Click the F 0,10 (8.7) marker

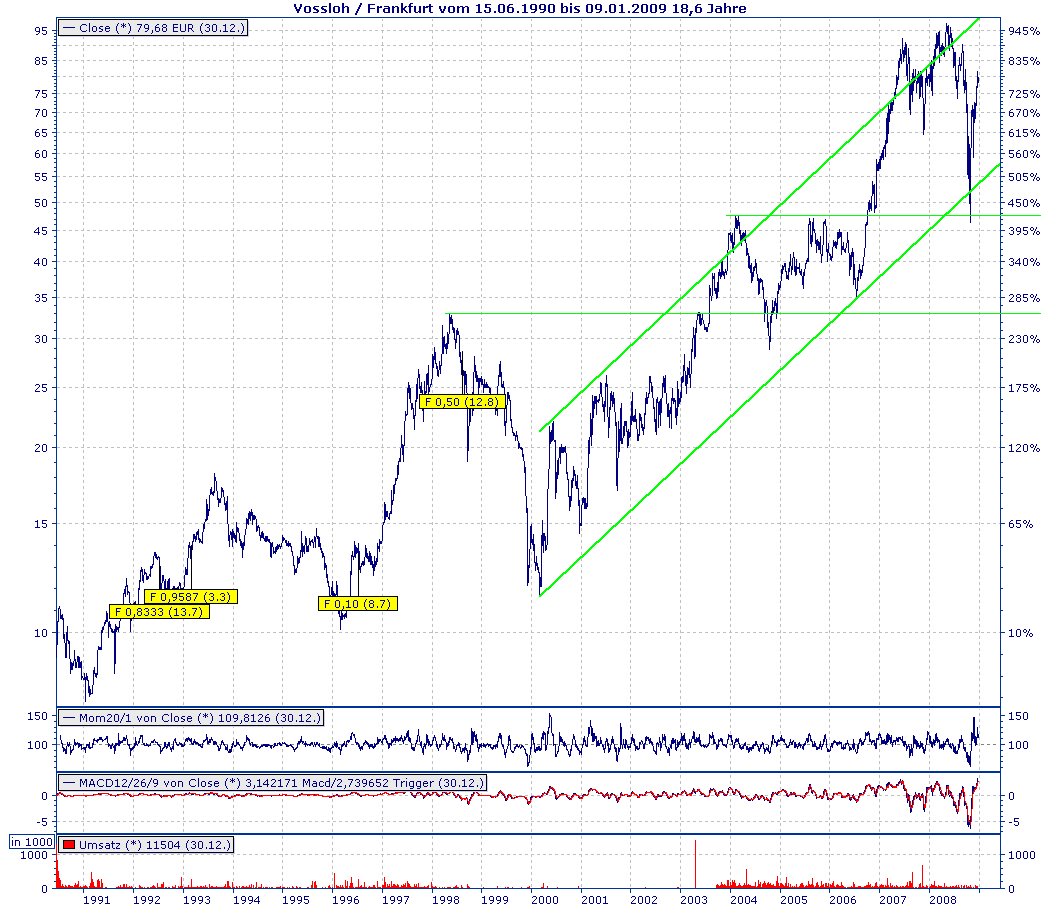pos(358,604)
